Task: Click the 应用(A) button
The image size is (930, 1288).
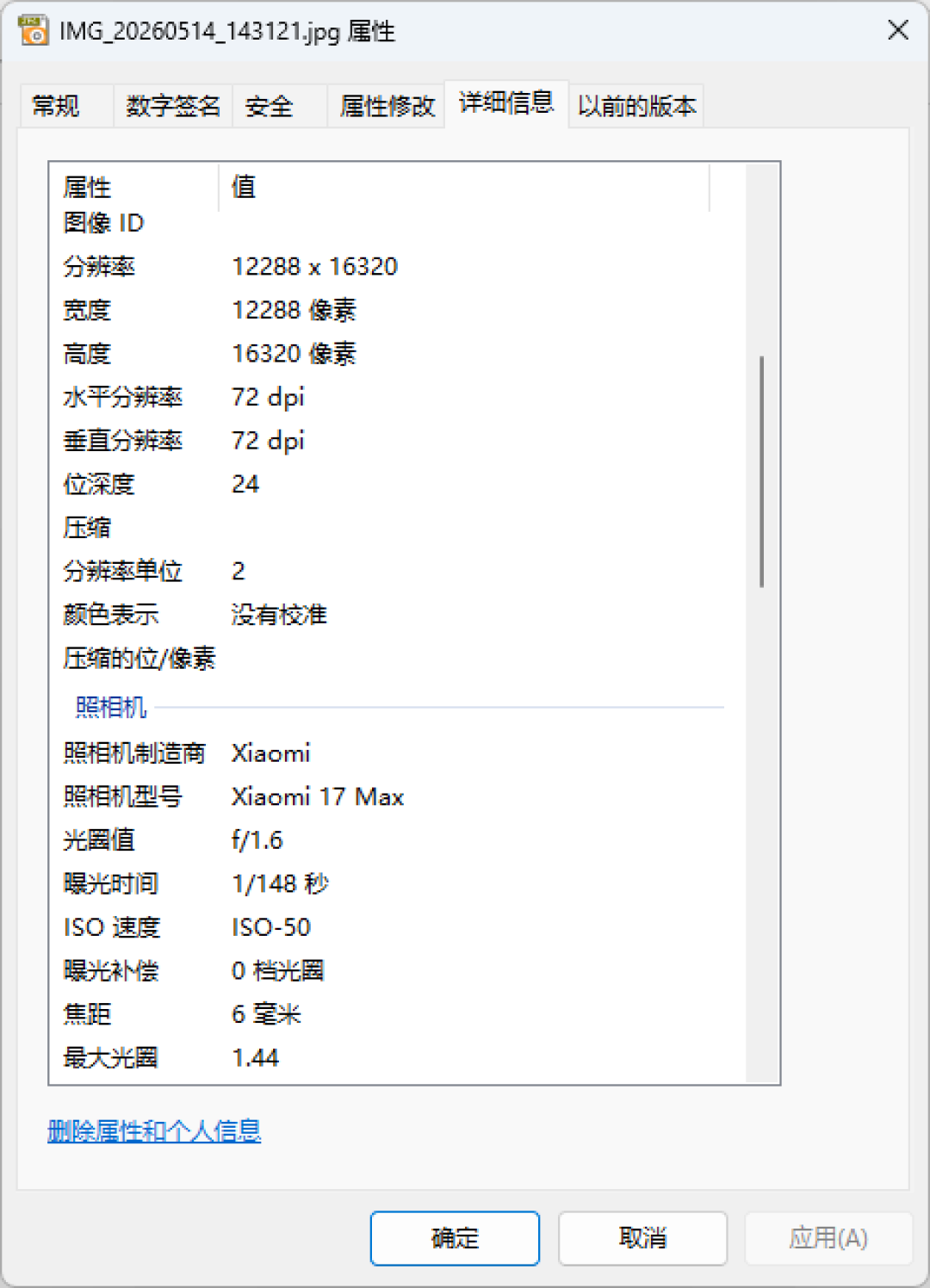Action: tap(828, 1238)
